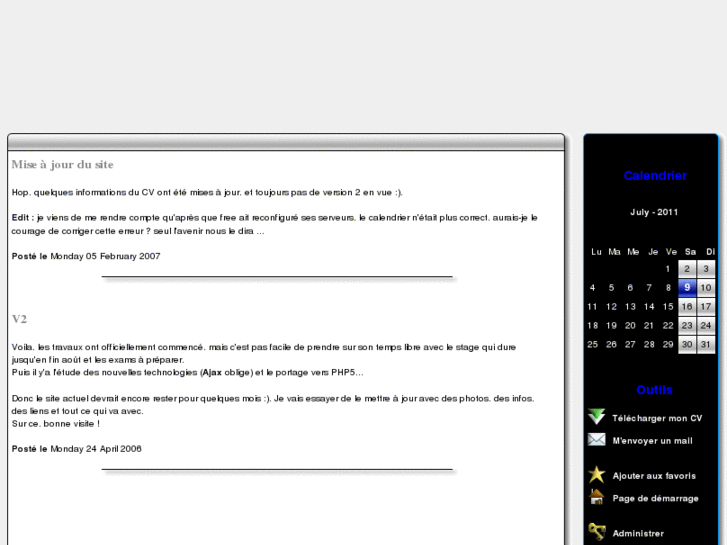
Task: Click day 4 in the calendar
Action: (x=592, y=288)
